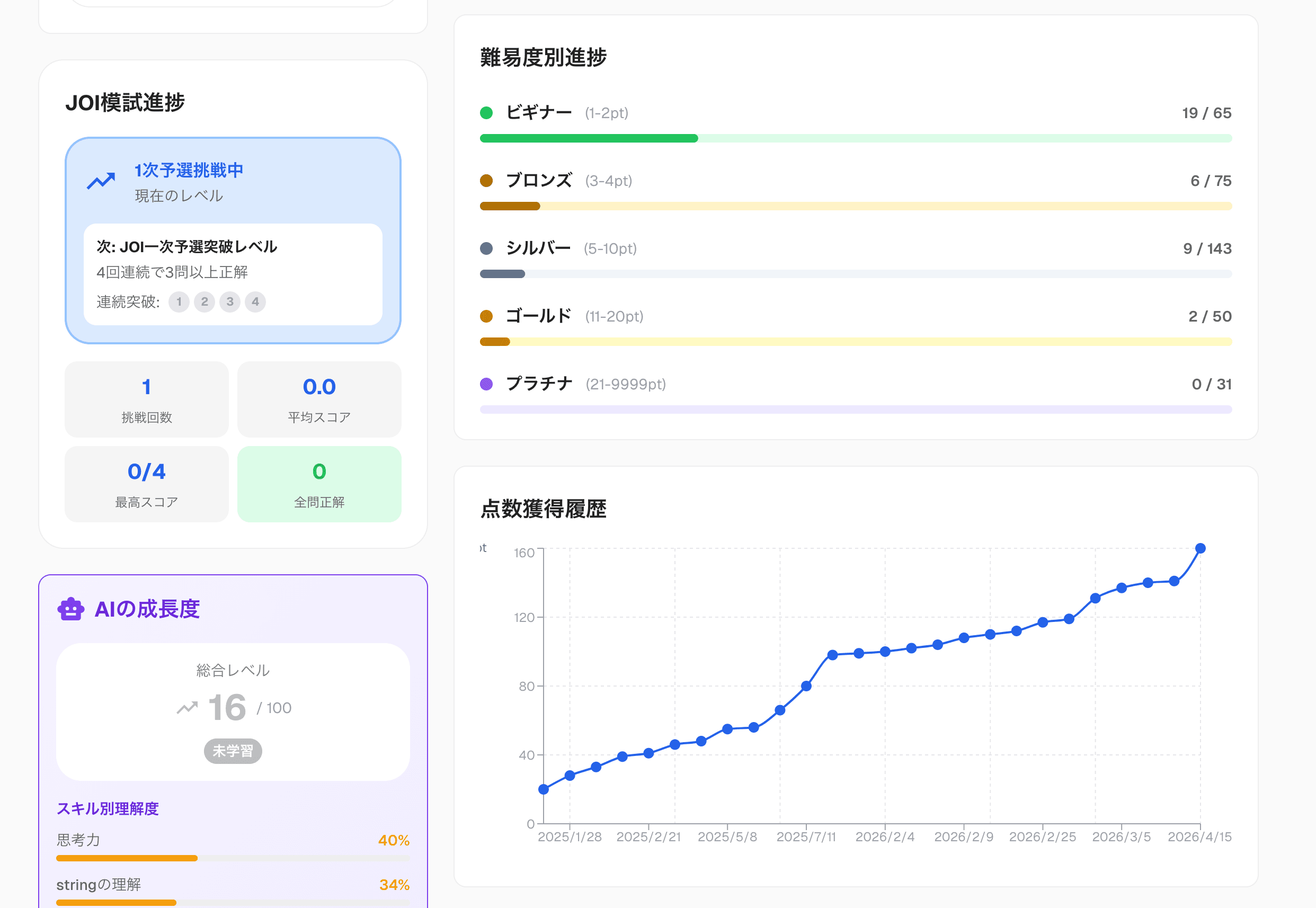Click the 1次予選挑戦中 level heading
The height and width of the screenshot is (908, 1316).
tap(189, 170)
